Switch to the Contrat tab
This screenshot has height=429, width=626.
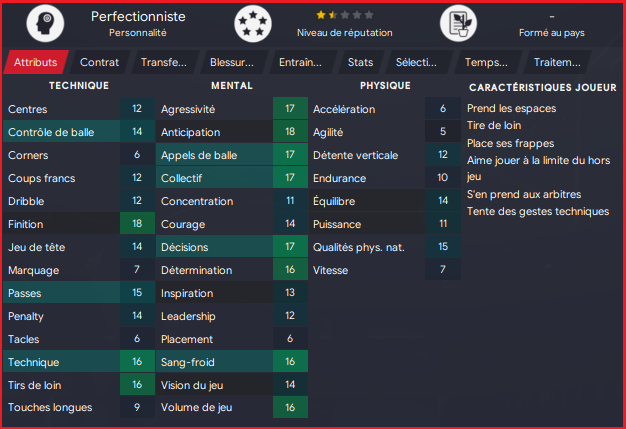coord(99,62)
